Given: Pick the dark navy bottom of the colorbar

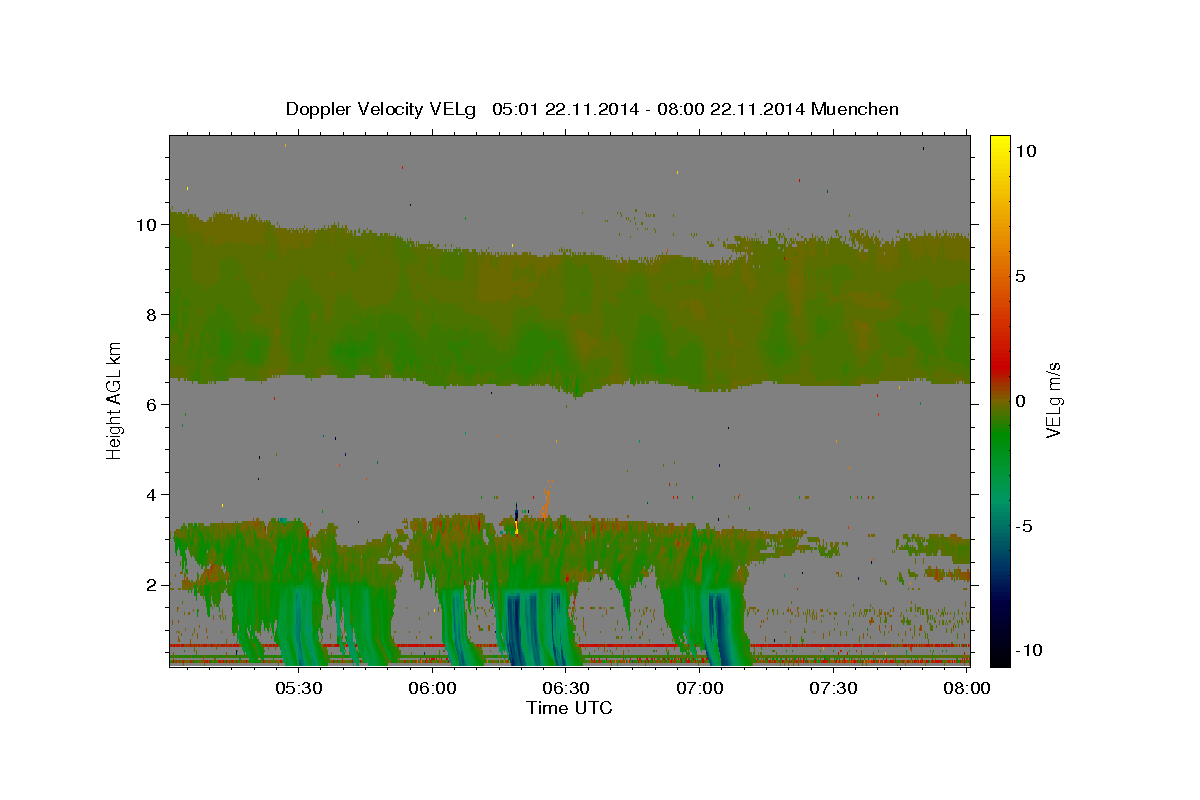Looking at the screenshot, I should coord(1000,655).
